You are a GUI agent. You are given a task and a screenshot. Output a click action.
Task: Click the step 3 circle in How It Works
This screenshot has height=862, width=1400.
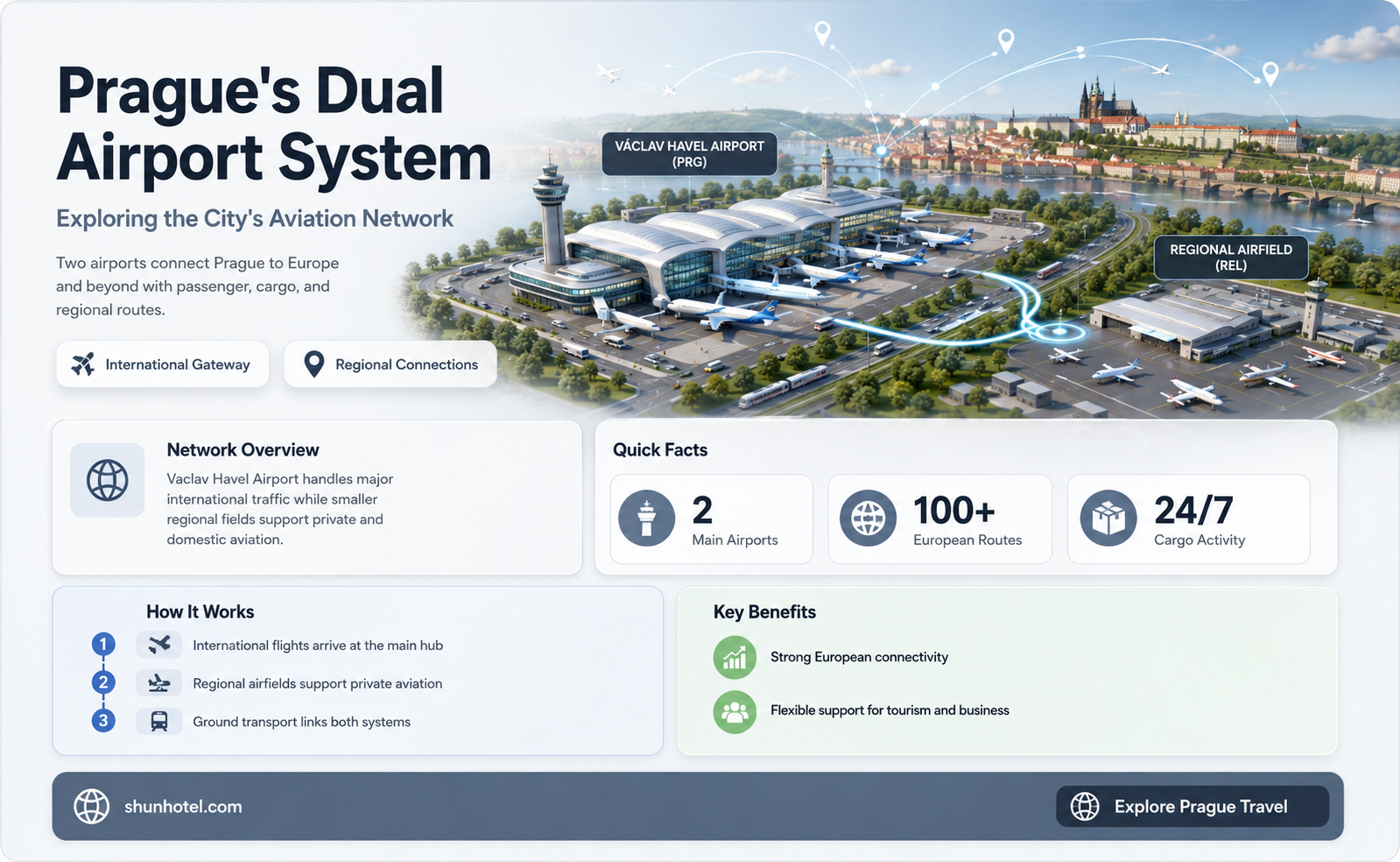[x=103, y=721]
